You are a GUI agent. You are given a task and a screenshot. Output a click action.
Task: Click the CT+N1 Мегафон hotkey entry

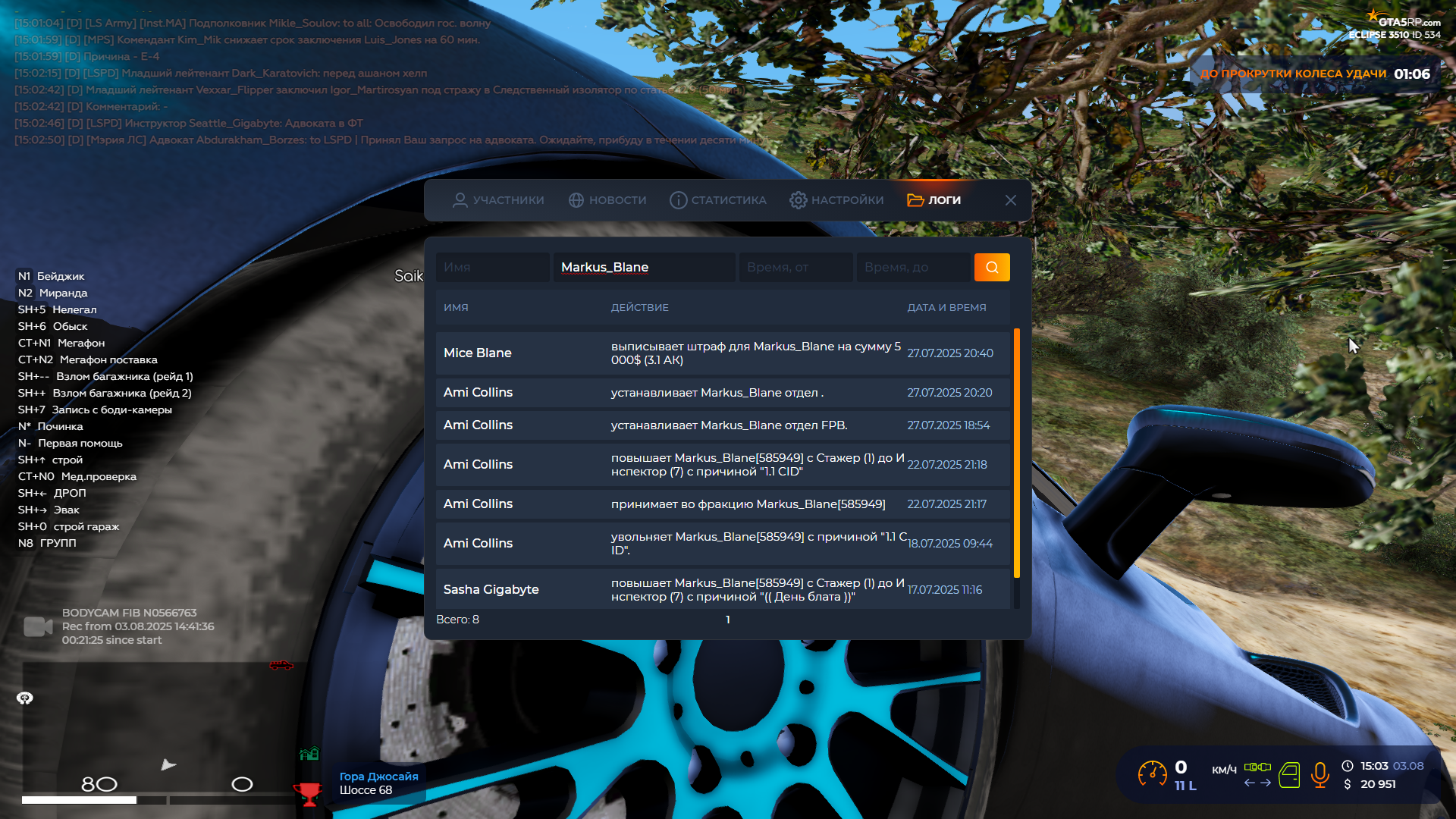(61, 343)
